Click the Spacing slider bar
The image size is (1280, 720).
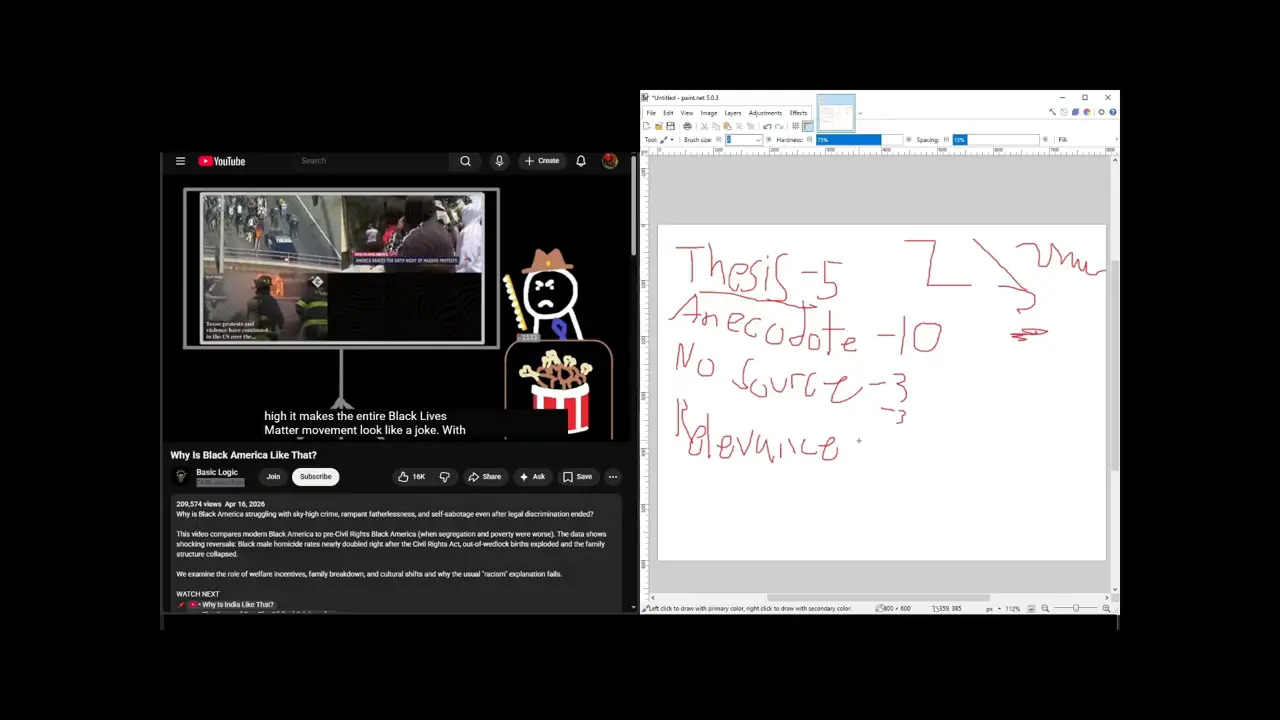(996, 140)
